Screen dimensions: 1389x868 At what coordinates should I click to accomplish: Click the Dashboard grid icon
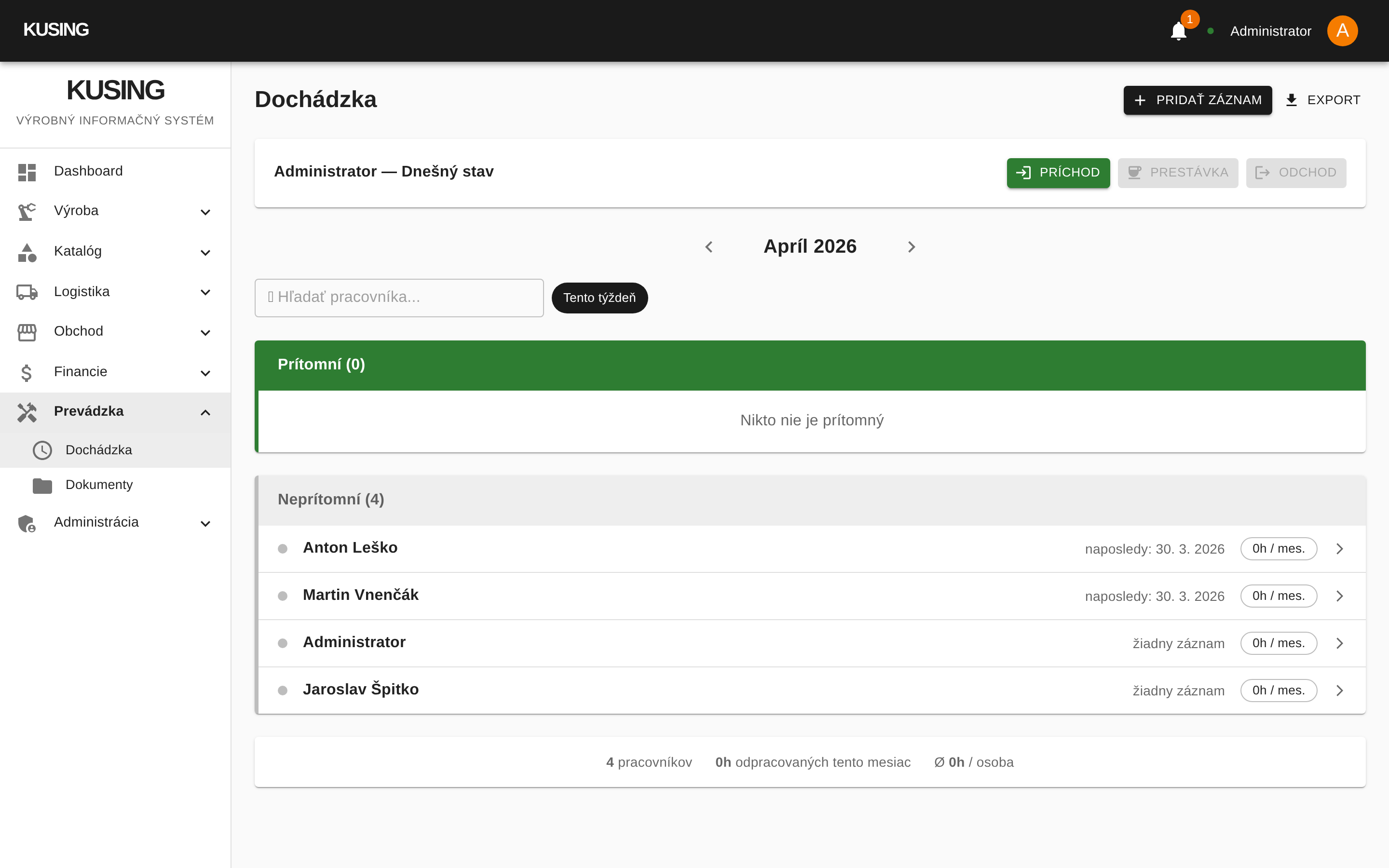[27, 172]
